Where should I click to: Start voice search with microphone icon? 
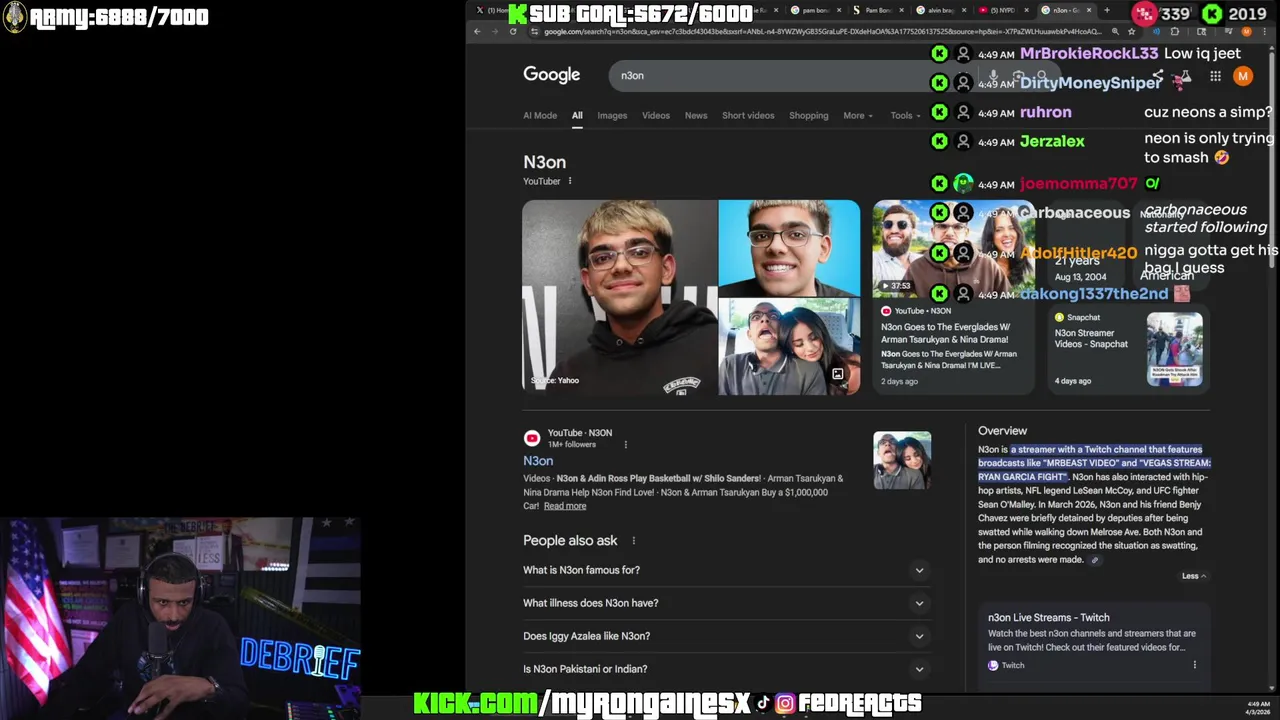tap(994, 75)
